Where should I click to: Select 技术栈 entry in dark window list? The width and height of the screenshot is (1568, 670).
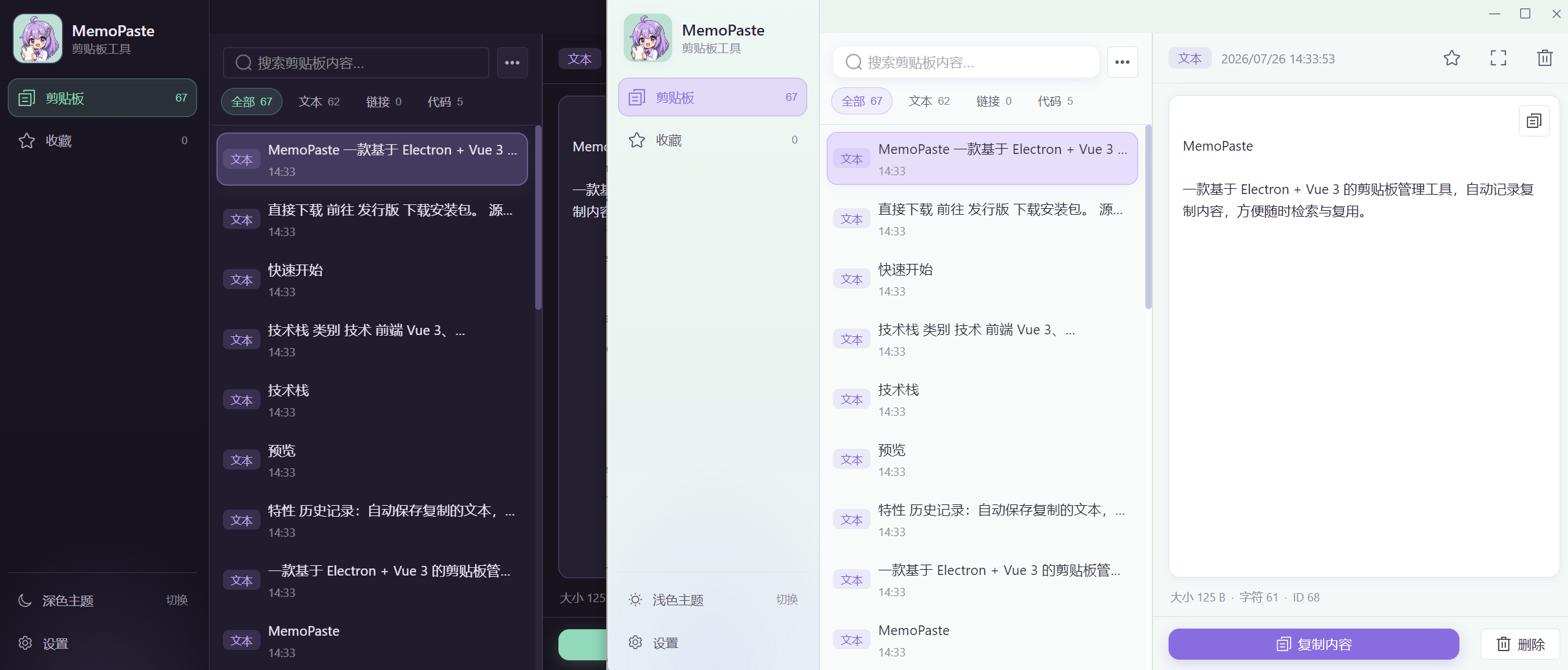372,400
